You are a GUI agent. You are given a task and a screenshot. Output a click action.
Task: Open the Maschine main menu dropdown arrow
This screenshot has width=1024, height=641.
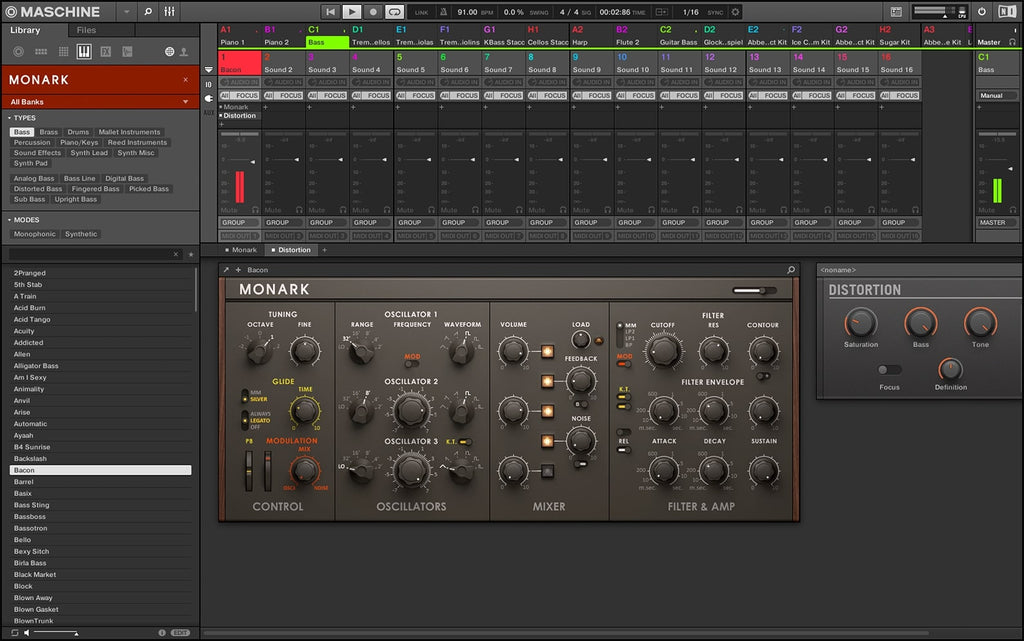(125, 12)
